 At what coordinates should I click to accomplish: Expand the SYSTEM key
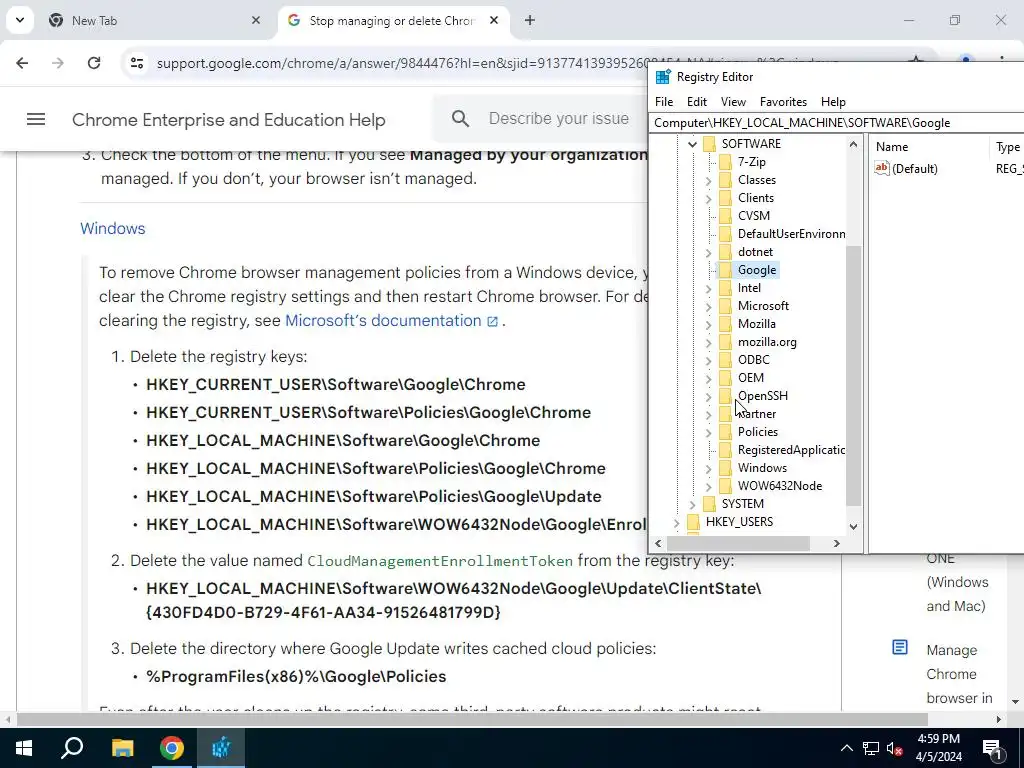pos(692,504)
